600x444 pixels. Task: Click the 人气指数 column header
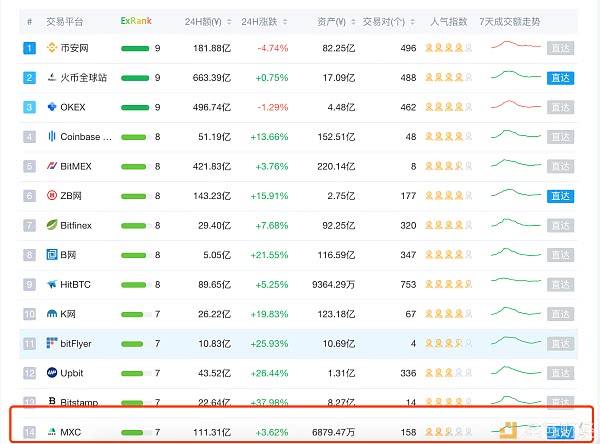click(x=447, y=20)
